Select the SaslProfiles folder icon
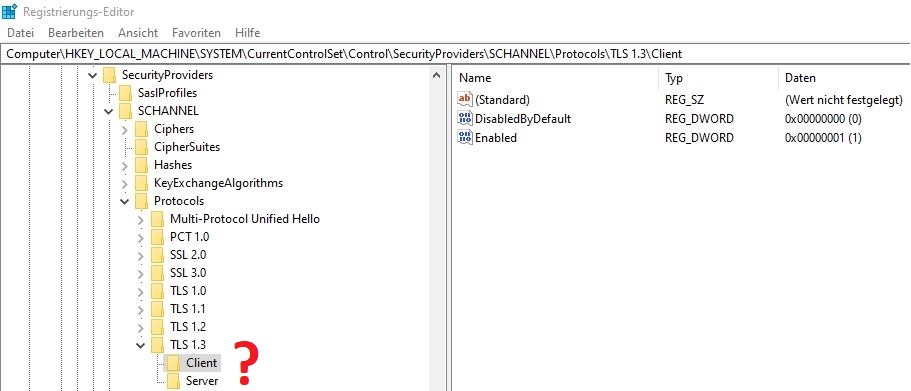 [125, 93]
